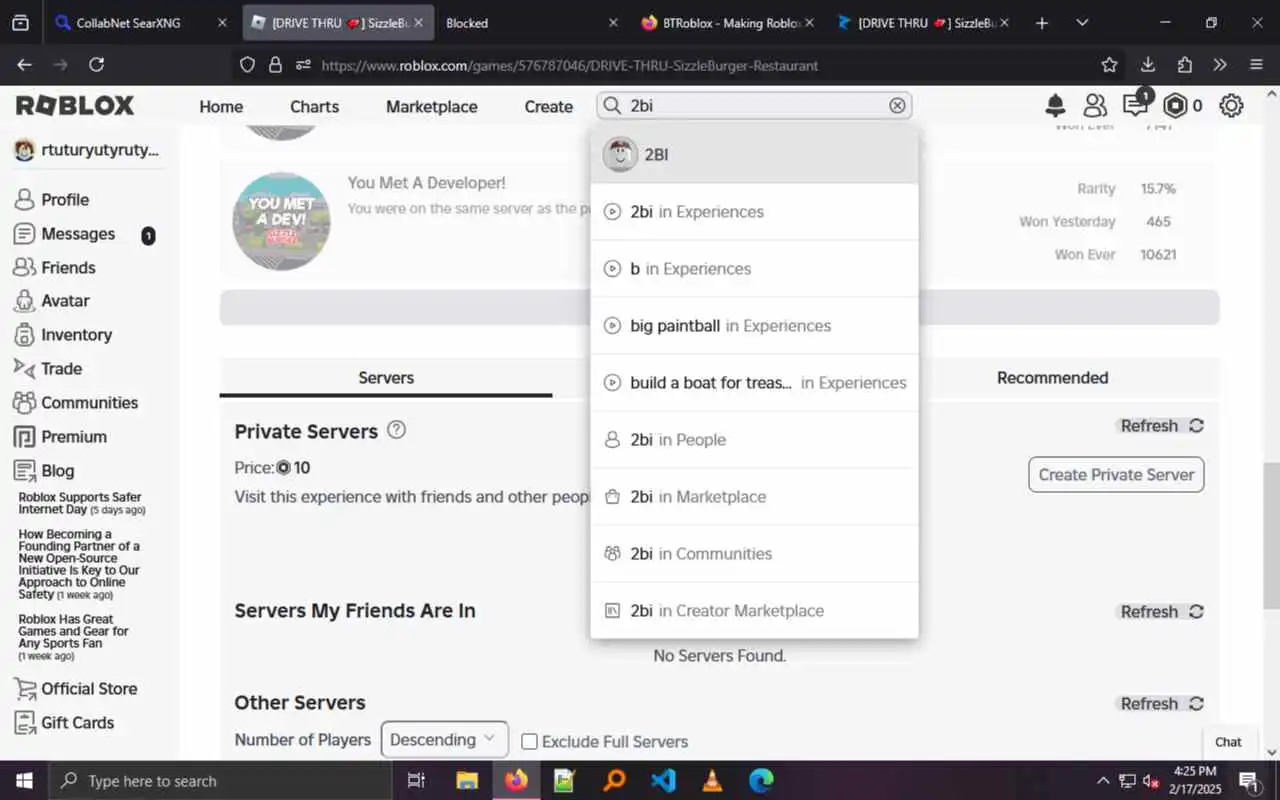Open Firefox application menu

1257,65
